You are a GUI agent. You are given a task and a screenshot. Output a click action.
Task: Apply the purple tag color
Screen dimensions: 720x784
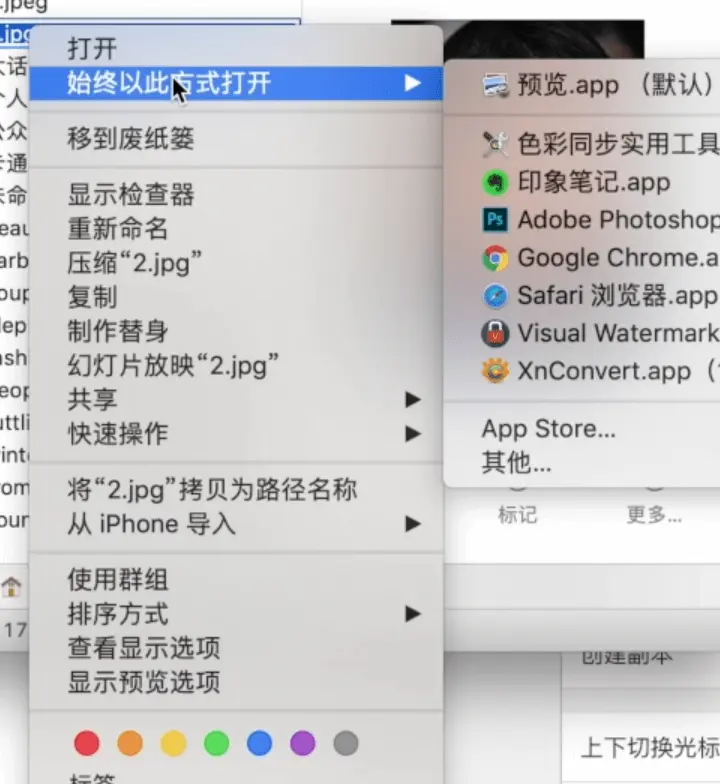[x=302, y=744]
